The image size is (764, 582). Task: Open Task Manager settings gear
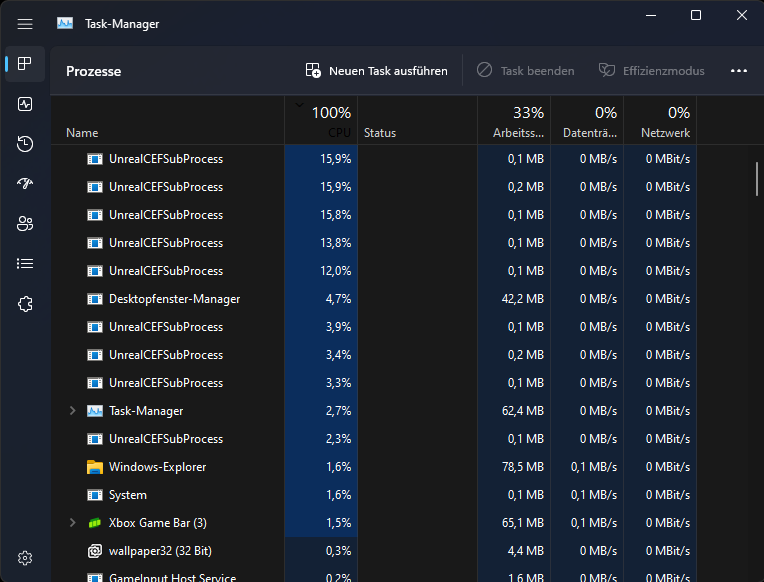coord(25,558)
